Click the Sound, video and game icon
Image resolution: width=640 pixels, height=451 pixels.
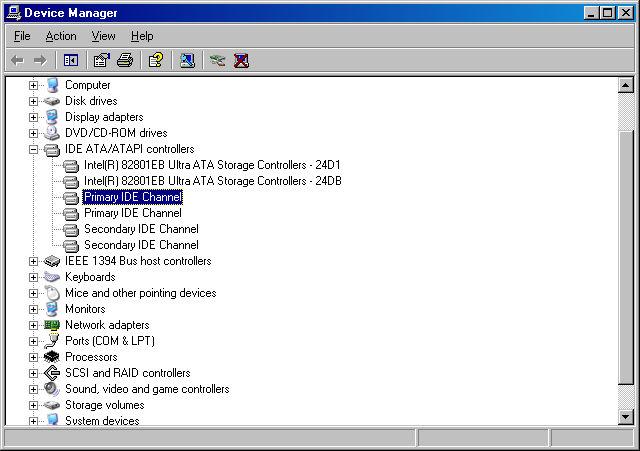(x=52, y=389)
